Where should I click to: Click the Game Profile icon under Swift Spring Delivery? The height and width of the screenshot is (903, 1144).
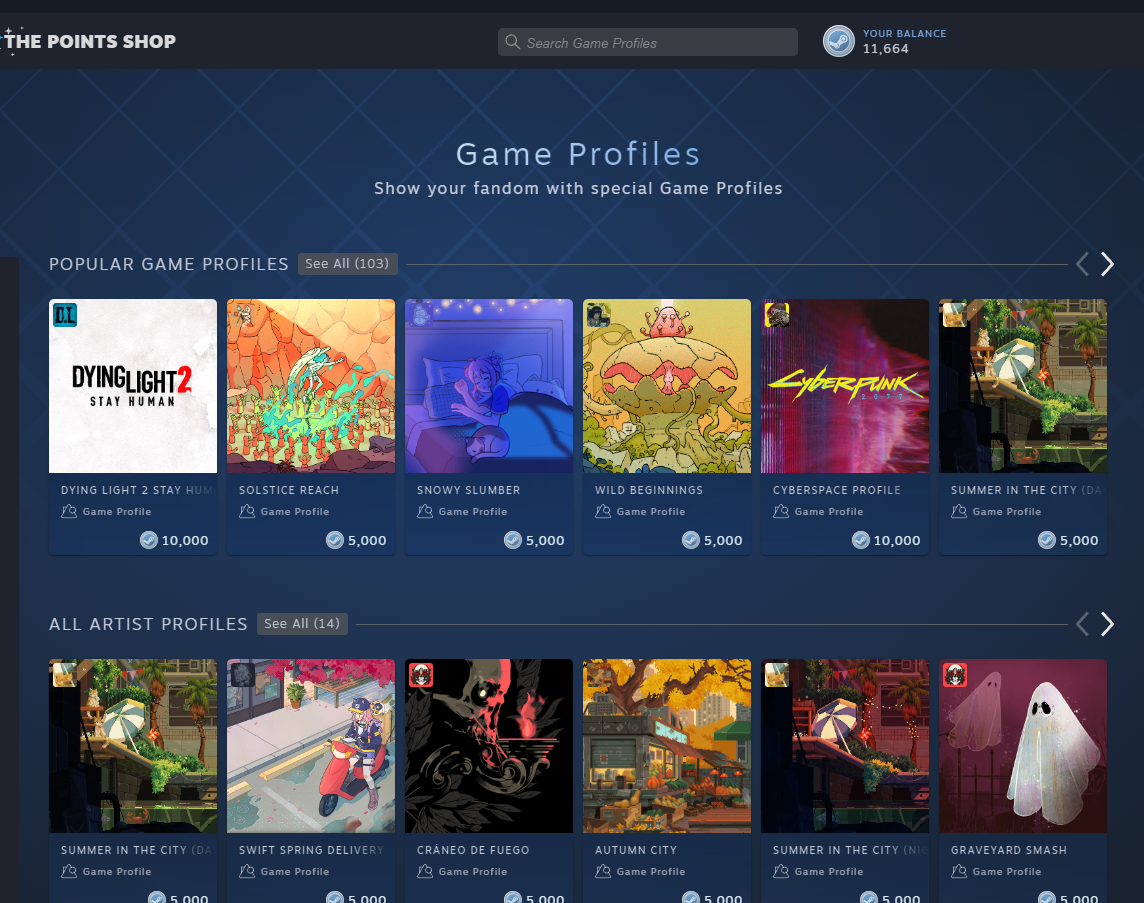point(247,871)
